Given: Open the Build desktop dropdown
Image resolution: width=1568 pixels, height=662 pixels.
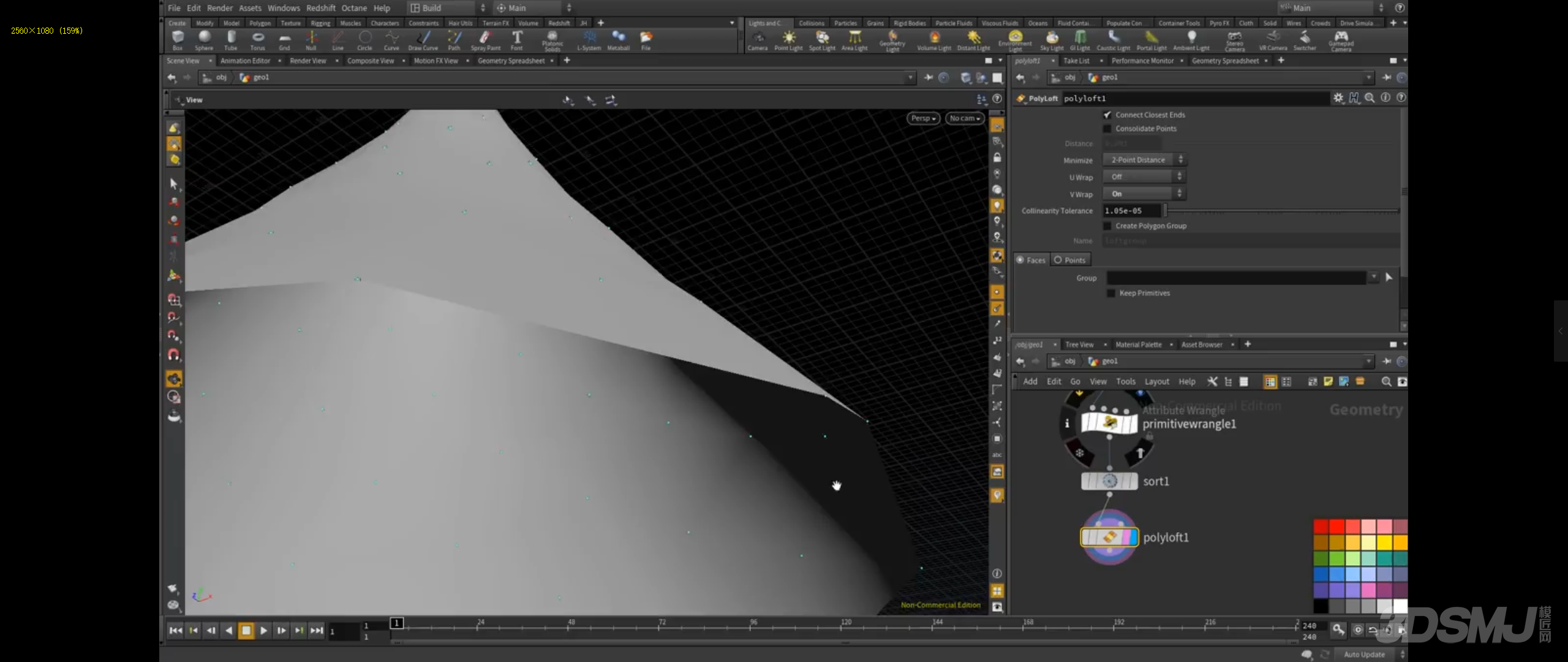Looking at the screenshot, I should pyautogui.click(x=447, y=8).
